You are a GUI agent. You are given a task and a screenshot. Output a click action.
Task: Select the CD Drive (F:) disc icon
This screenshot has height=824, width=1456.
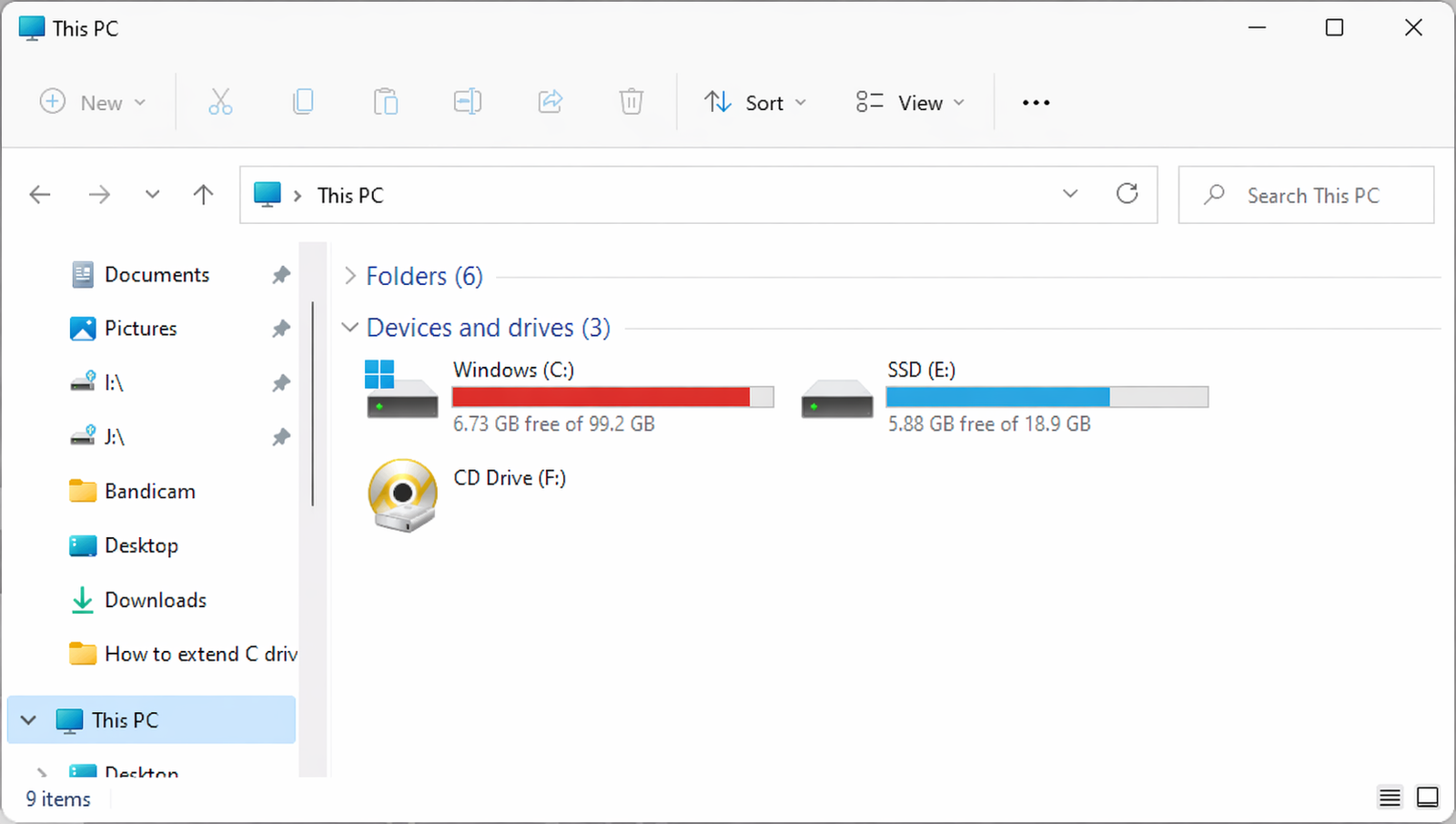pos(402,495)
